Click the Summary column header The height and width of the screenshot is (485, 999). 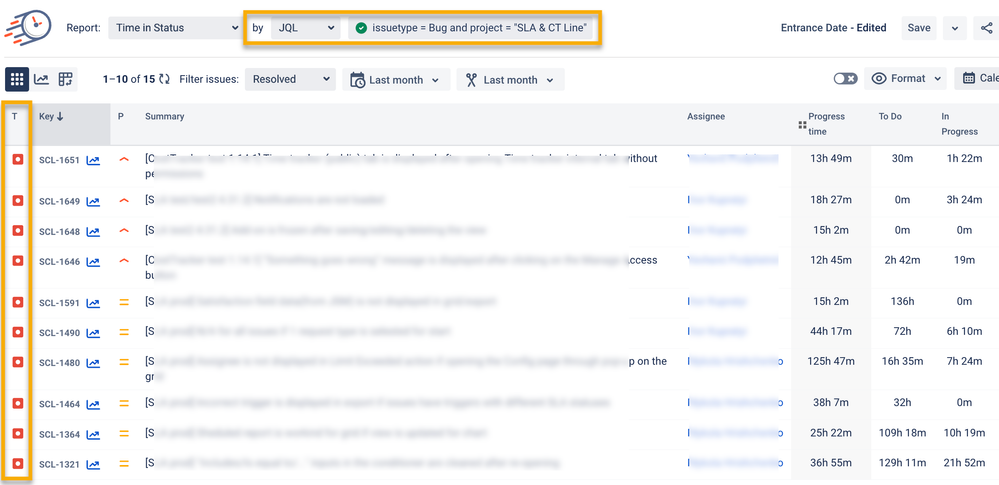[x=164, y=116]
